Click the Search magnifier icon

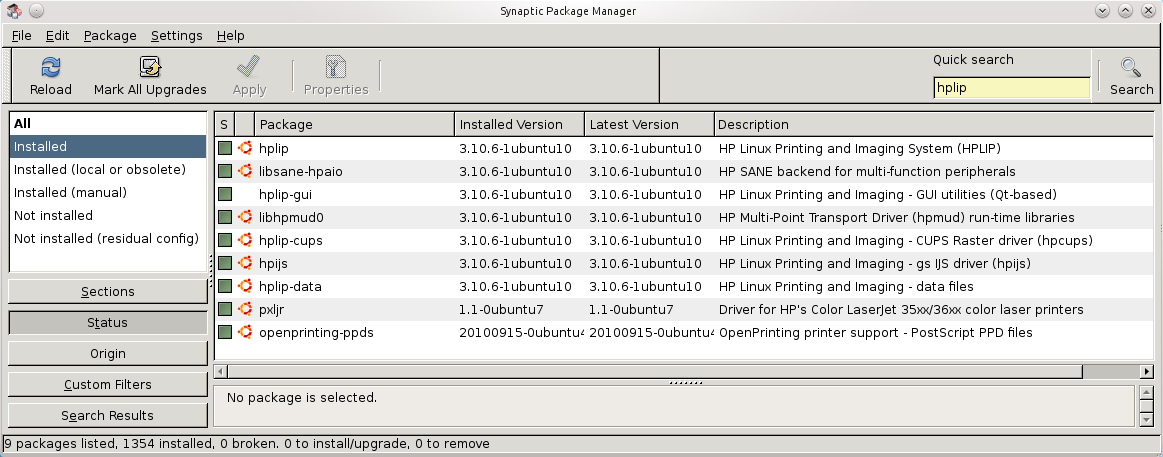[x=1131, y=68]
